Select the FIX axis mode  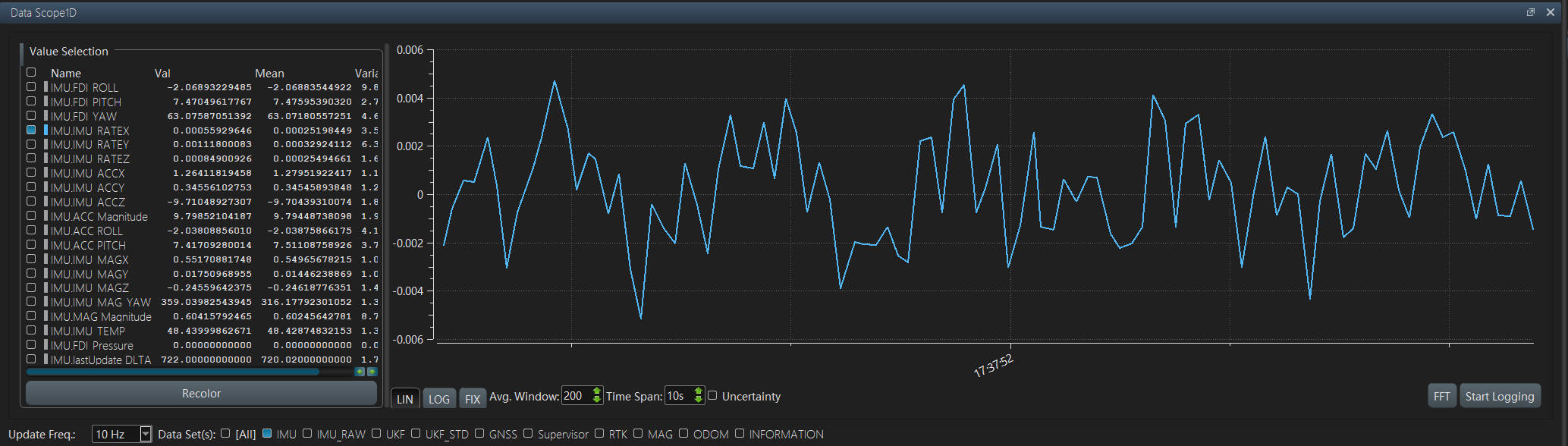(473, 398)
